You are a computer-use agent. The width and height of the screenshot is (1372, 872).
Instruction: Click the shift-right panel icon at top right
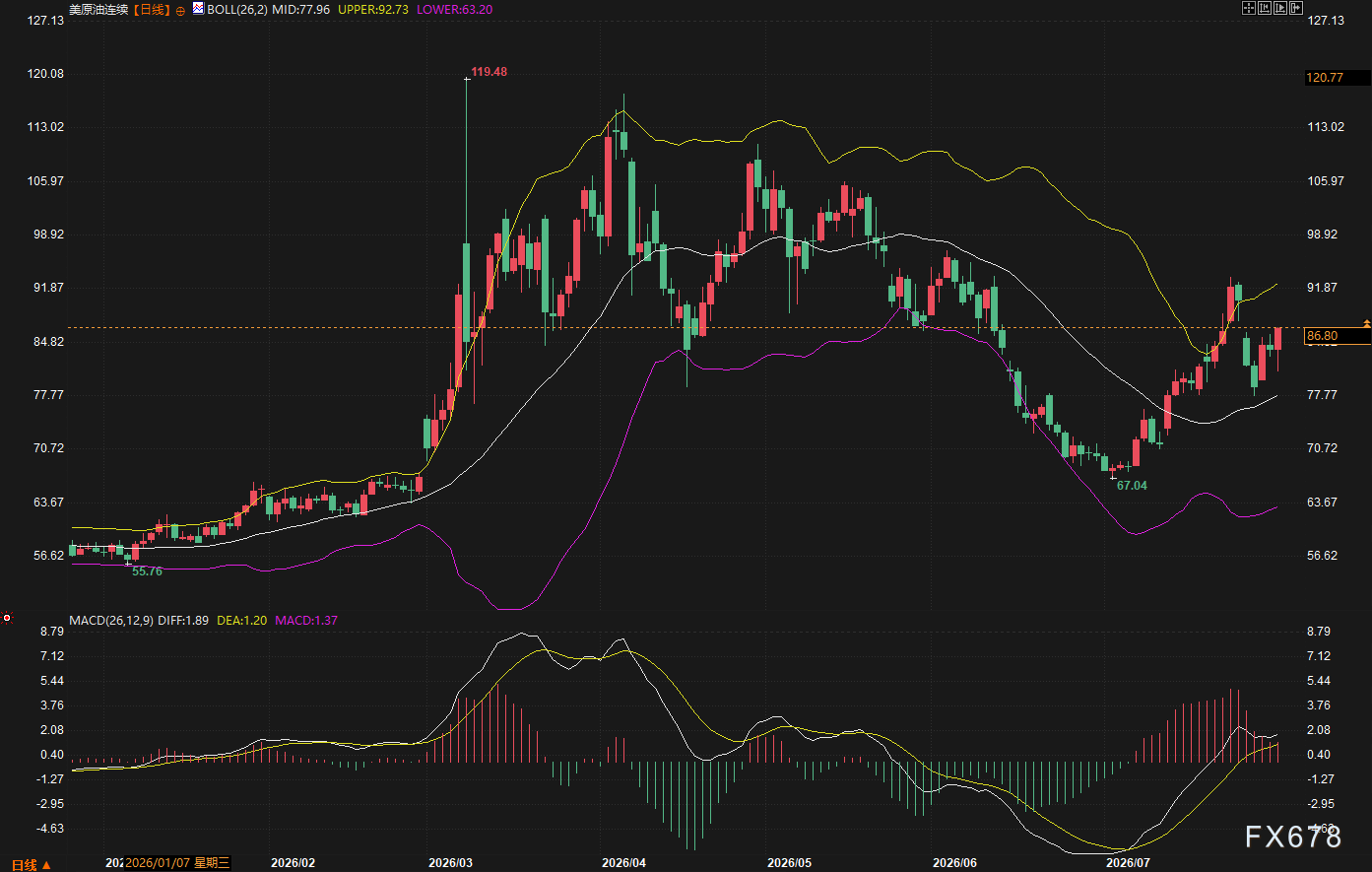click(1298, 8)
